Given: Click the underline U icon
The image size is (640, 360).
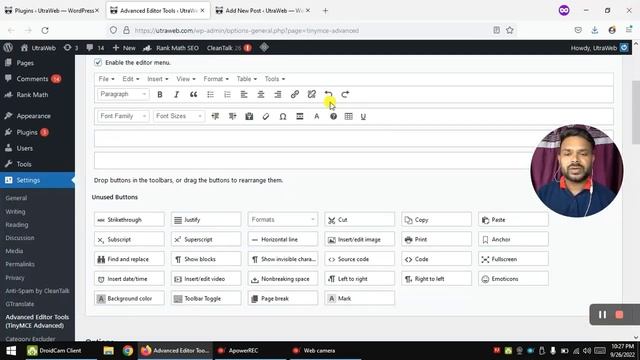Looking at the screenshot, I should [x=363, y=116].
